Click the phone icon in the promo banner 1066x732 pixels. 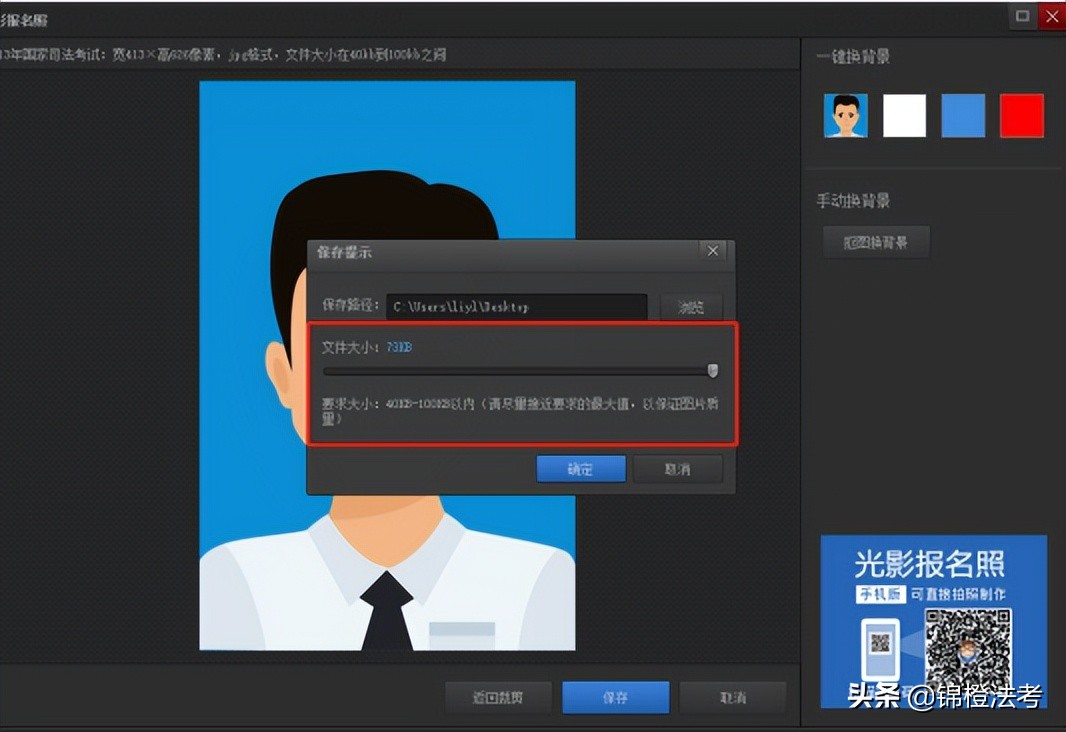pyautogui.click(x=880, y=650)
